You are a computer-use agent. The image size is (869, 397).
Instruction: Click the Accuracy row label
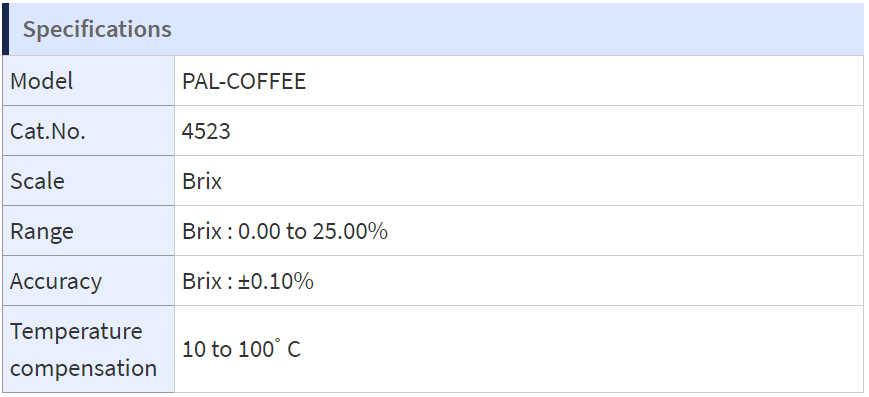click(x=56, y=281)
